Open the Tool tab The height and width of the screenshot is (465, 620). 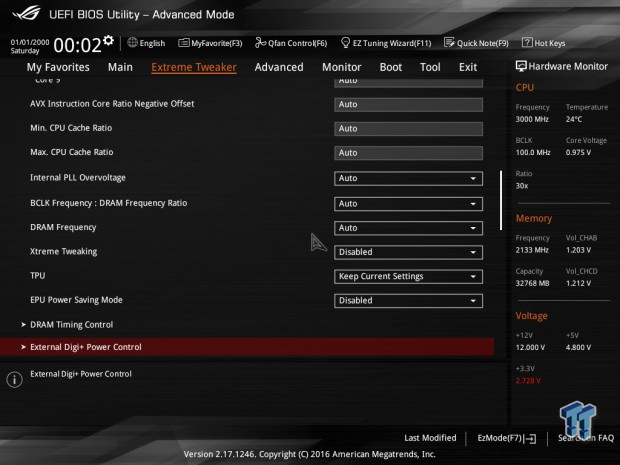[430, 67]
